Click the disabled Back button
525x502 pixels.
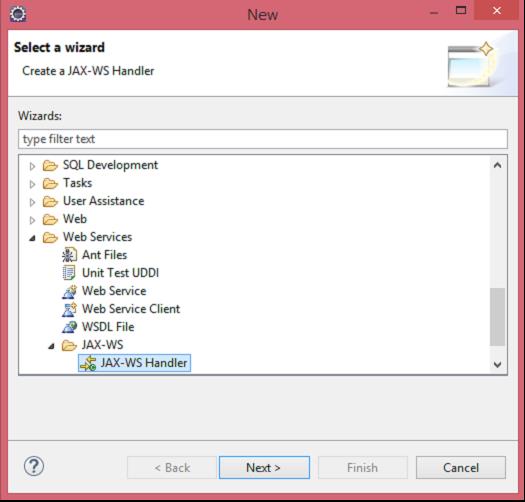pyautogui.click(x=172, y=468)
